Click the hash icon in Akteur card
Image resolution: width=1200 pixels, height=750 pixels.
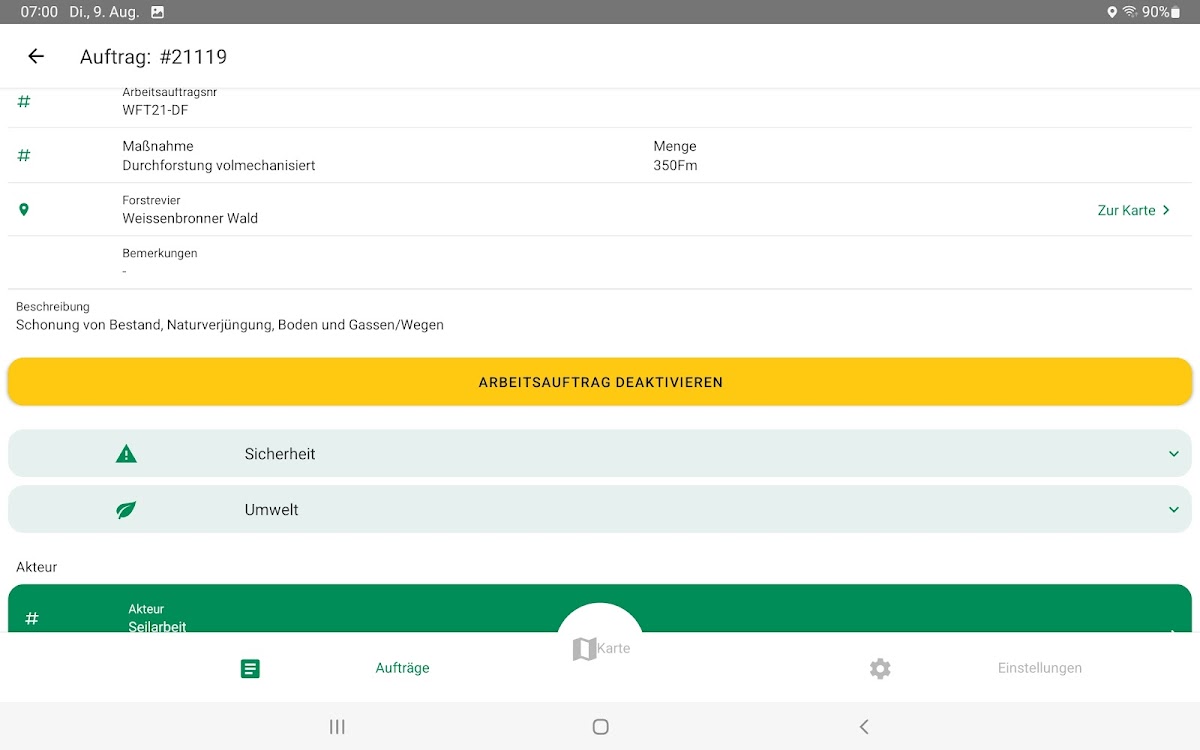click(32, 618)
